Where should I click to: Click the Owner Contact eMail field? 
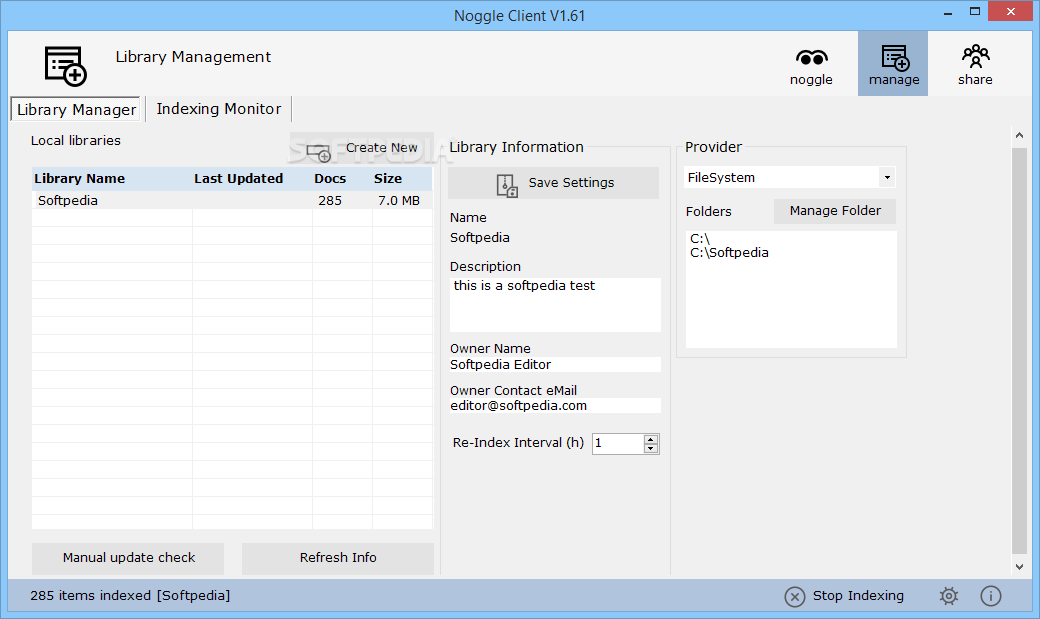[x=555, y=405]
